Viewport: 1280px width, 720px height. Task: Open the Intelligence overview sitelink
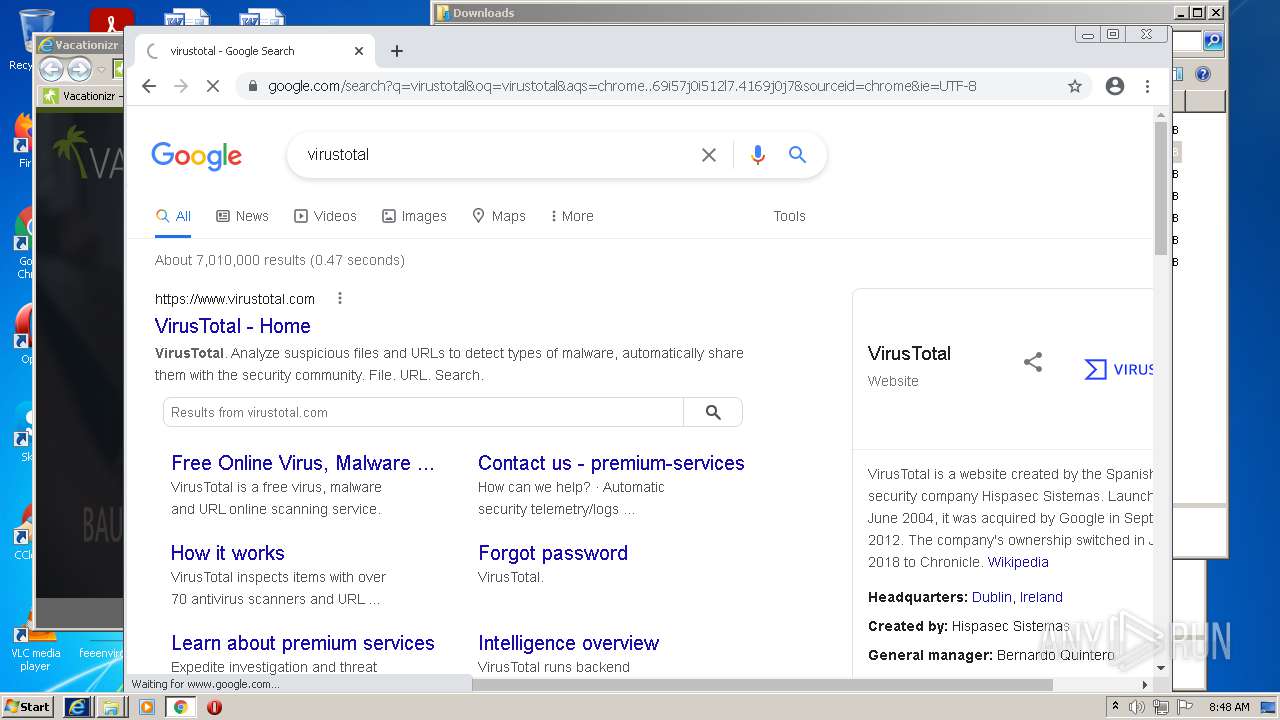[x=568, y=643]
